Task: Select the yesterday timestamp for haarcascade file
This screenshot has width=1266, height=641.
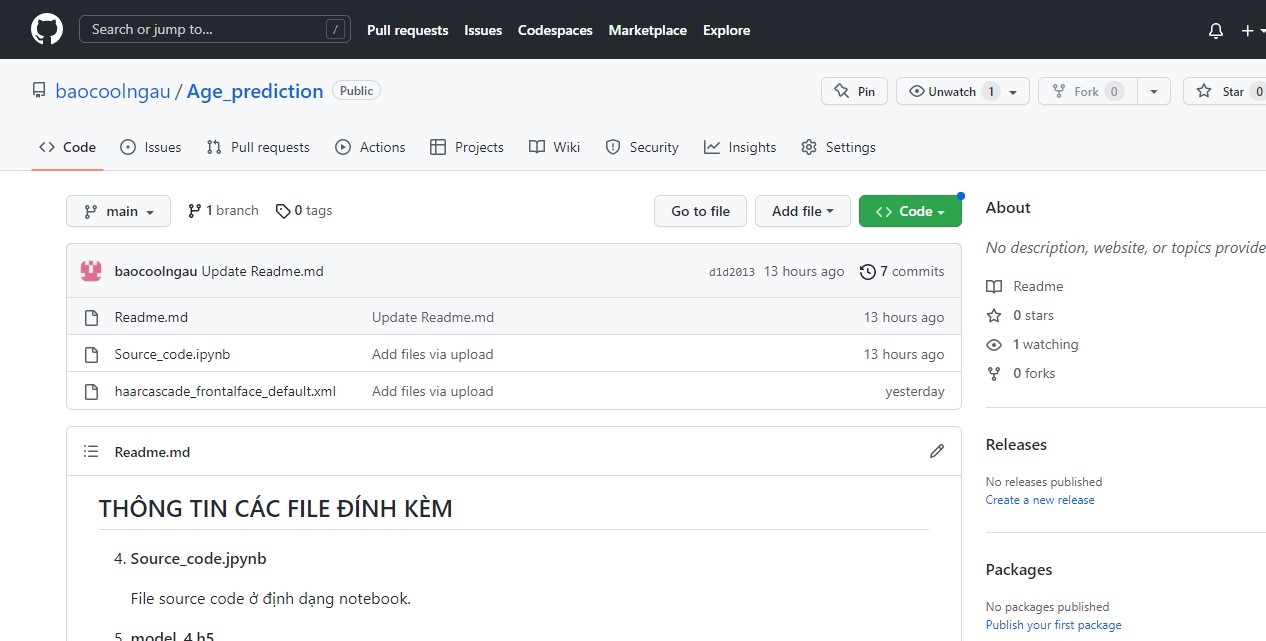Action: [x=915, y=391]
